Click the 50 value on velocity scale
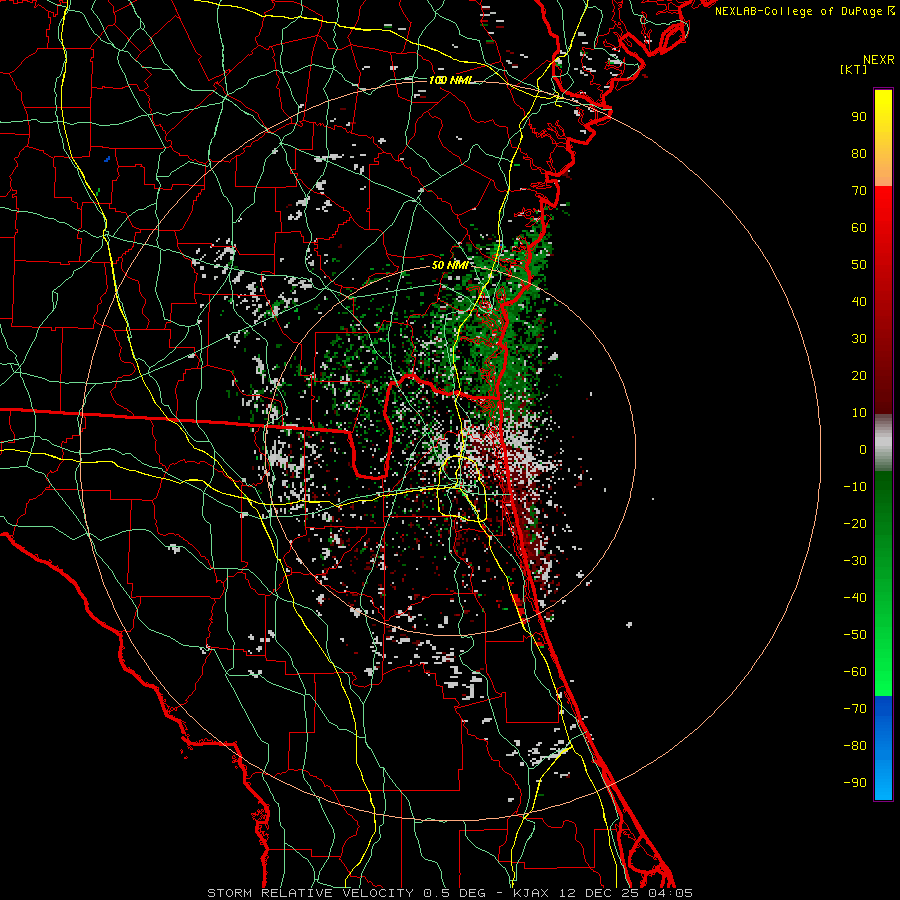 859,265
